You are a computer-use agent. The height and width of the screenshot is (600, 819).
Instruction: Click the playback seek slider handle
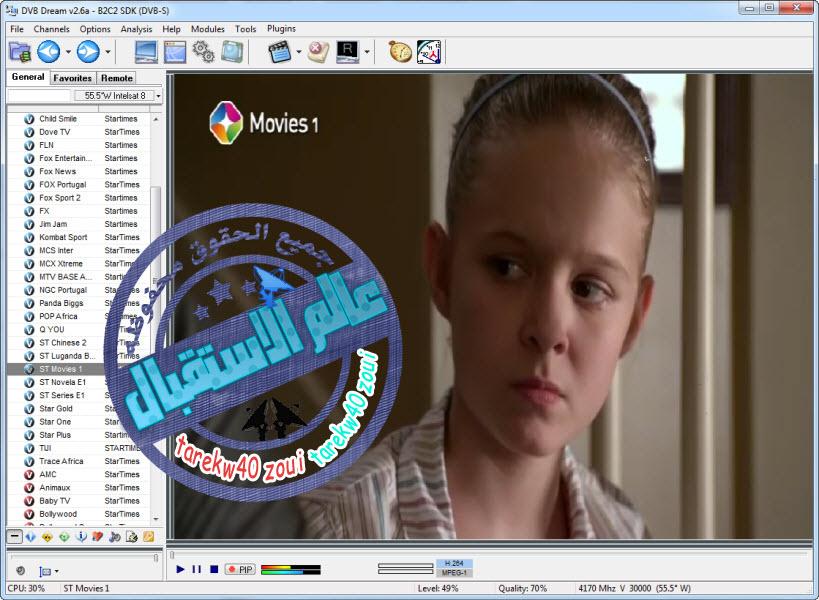coord(172,555)
